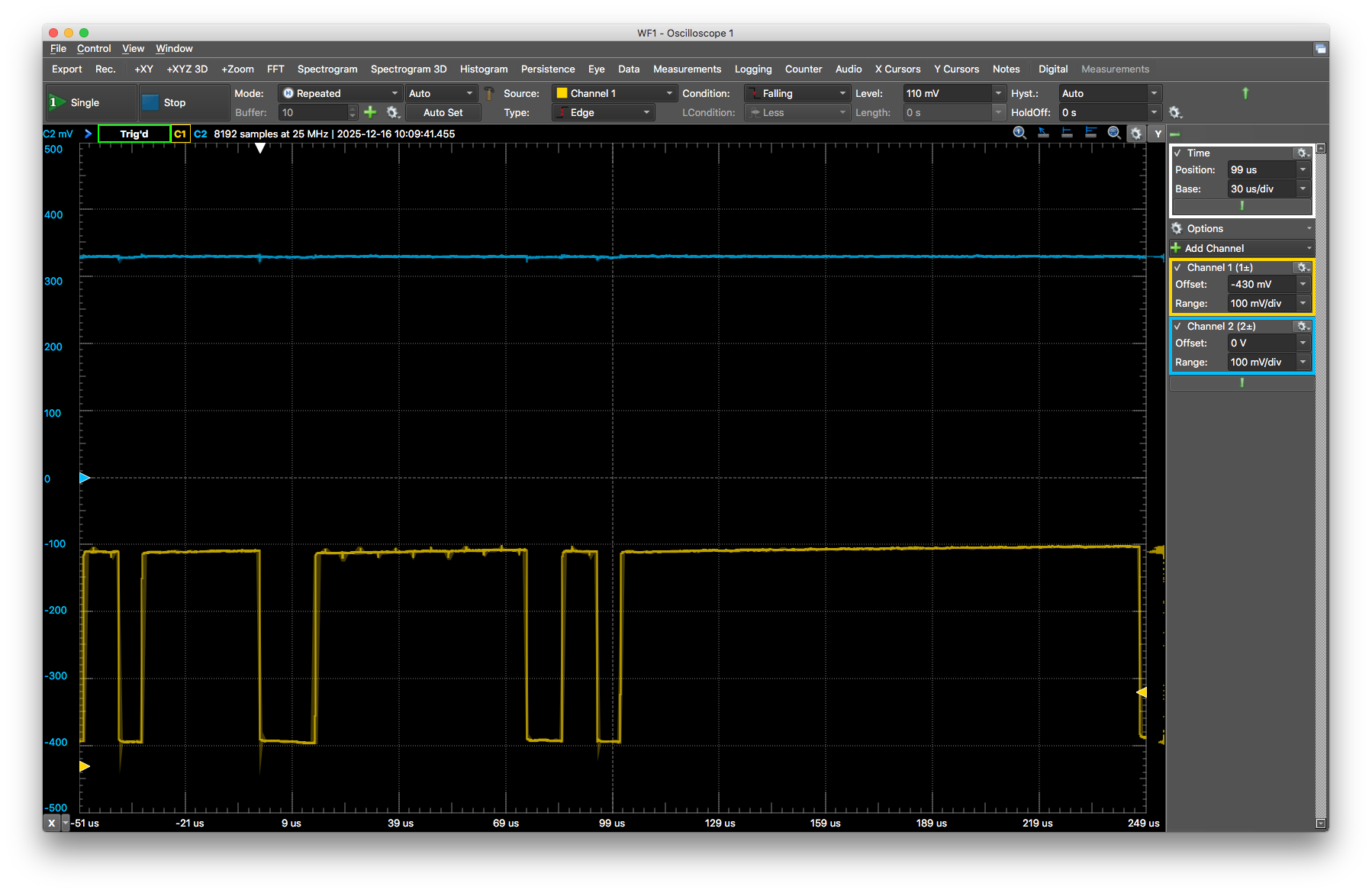Toggle the Time panel checkbox
The height and width of the screenshot is (893, 1372).
click(x=1177, y=153)
